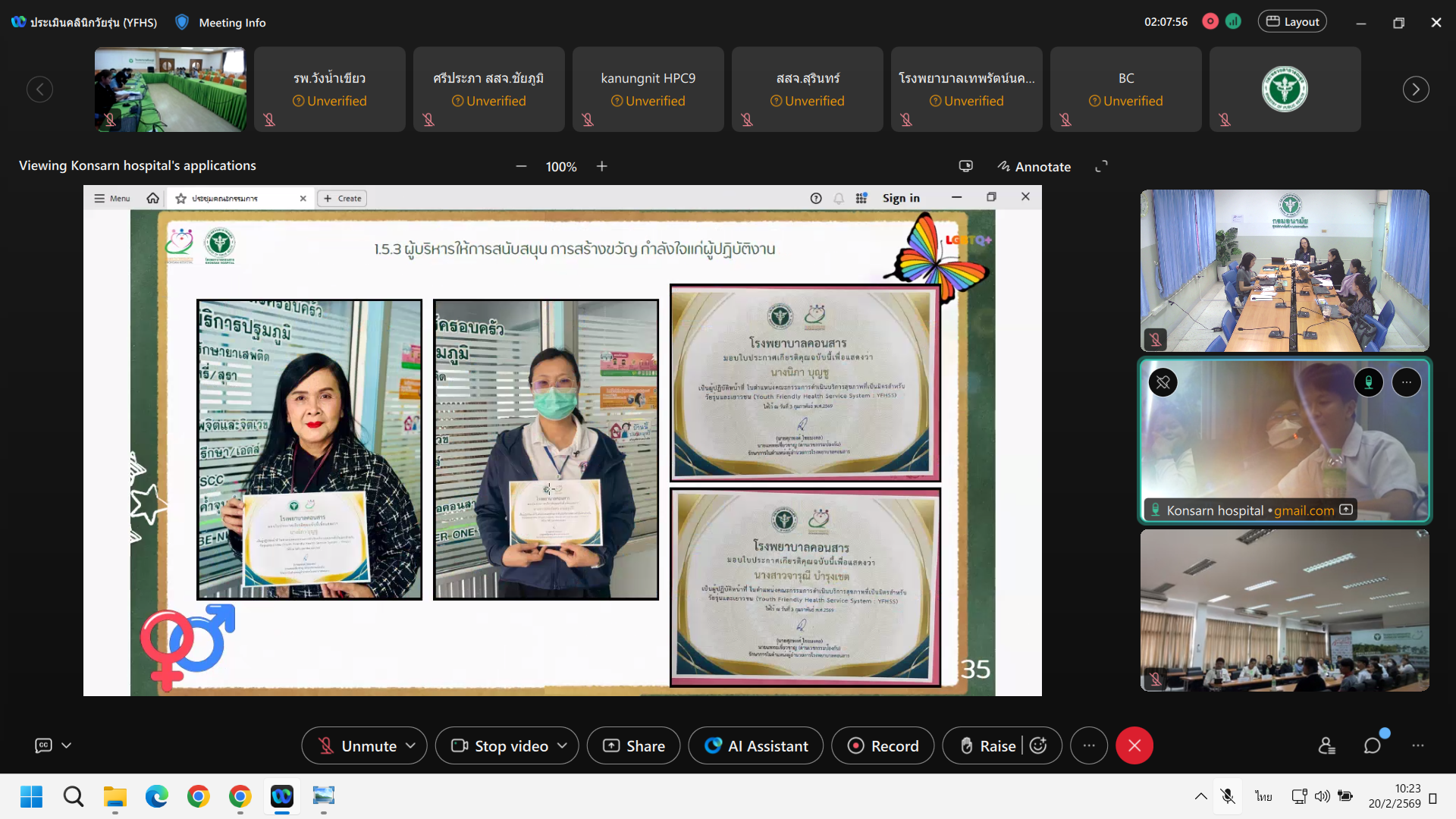
Task: Toggle the Record button
Action: 883,746
